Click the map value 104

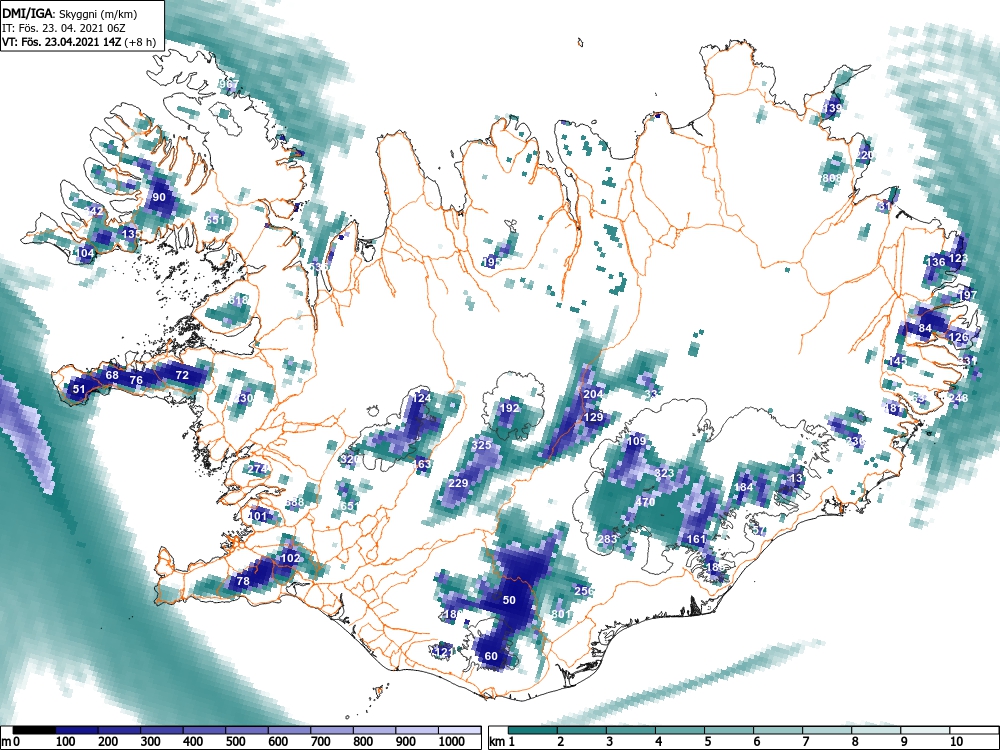85,253
